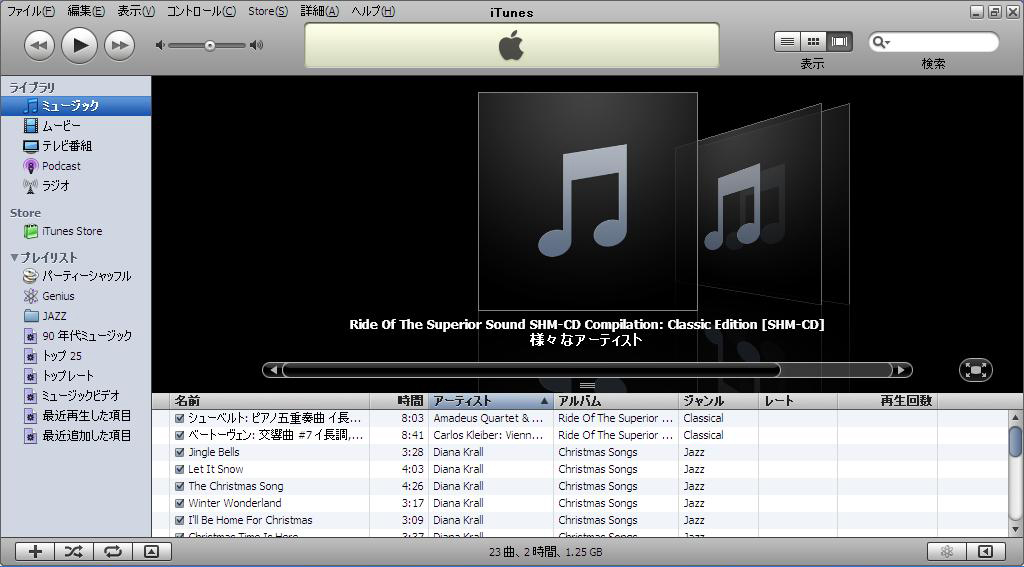Collapse the プレイリスト section triangle
The image size is (1024, 567).
14,257
